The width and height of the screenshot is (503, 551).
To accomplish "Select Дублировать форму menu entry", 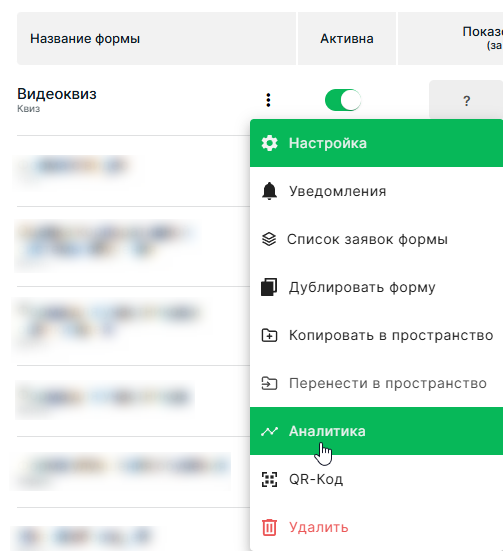I will [376, 287].
